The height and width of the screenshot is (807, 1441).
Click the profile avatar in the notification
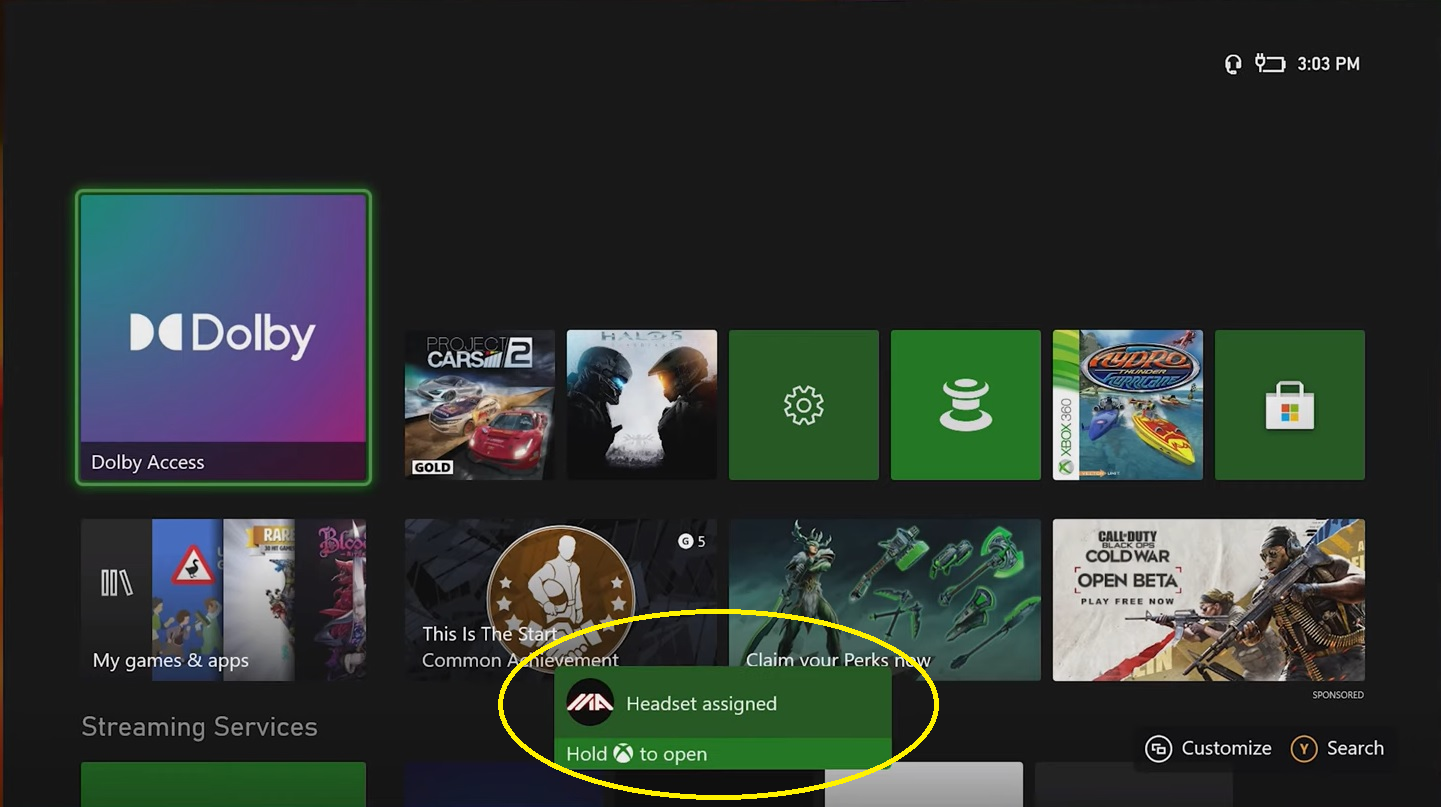coord(590,703)
